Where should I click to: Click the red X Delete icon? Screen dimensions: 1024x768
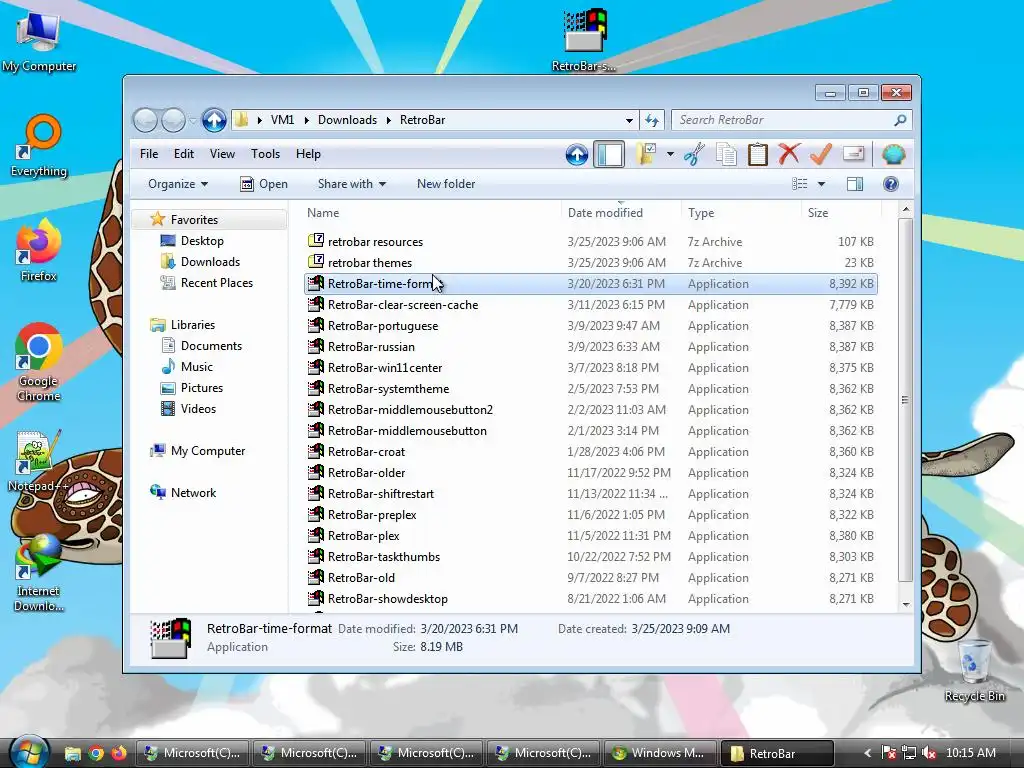(x=789, y=155)
